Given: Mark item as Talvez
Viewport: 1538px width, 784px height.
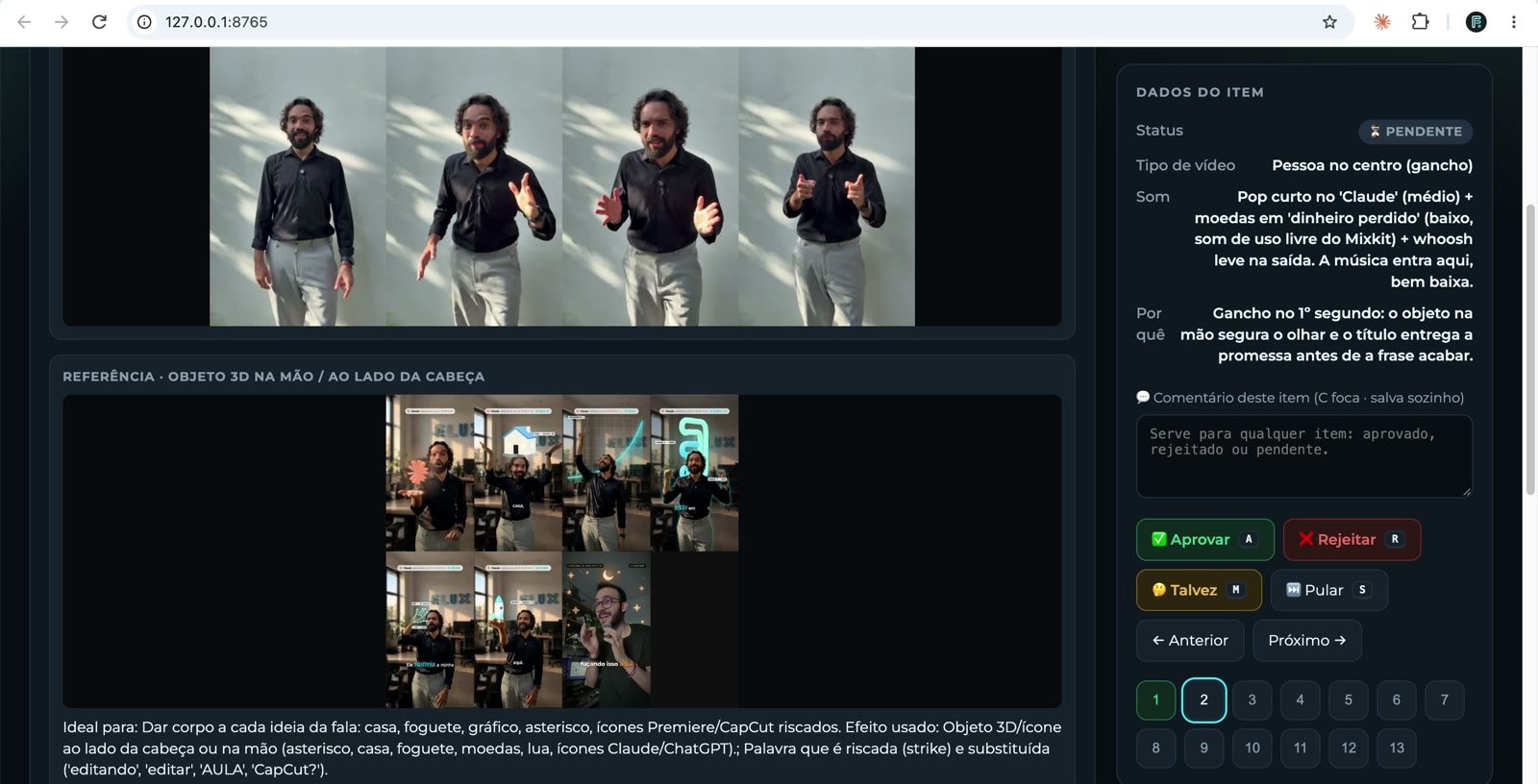Looking at the screenshot, I should tap(1199, 590).
